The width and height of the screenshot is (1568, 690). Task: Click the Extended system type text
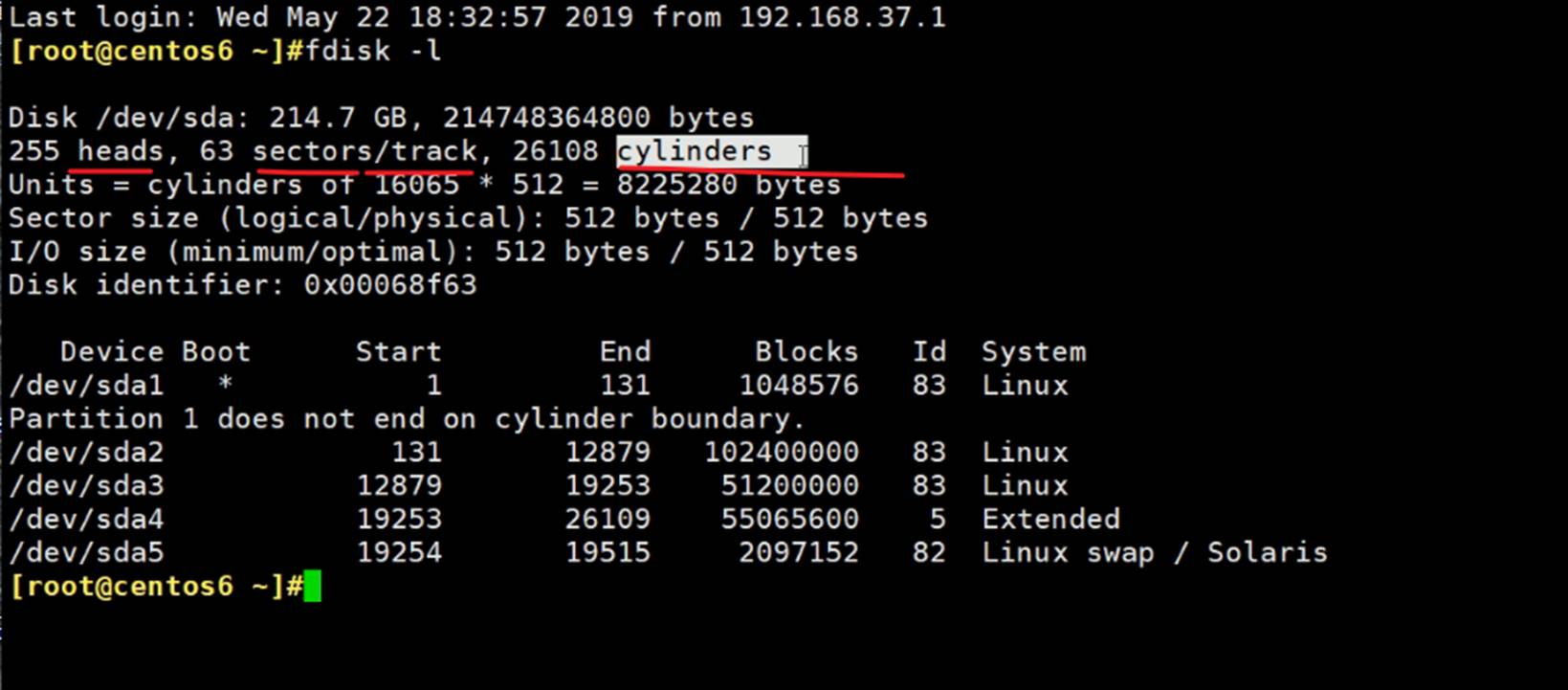point(1049,519)
